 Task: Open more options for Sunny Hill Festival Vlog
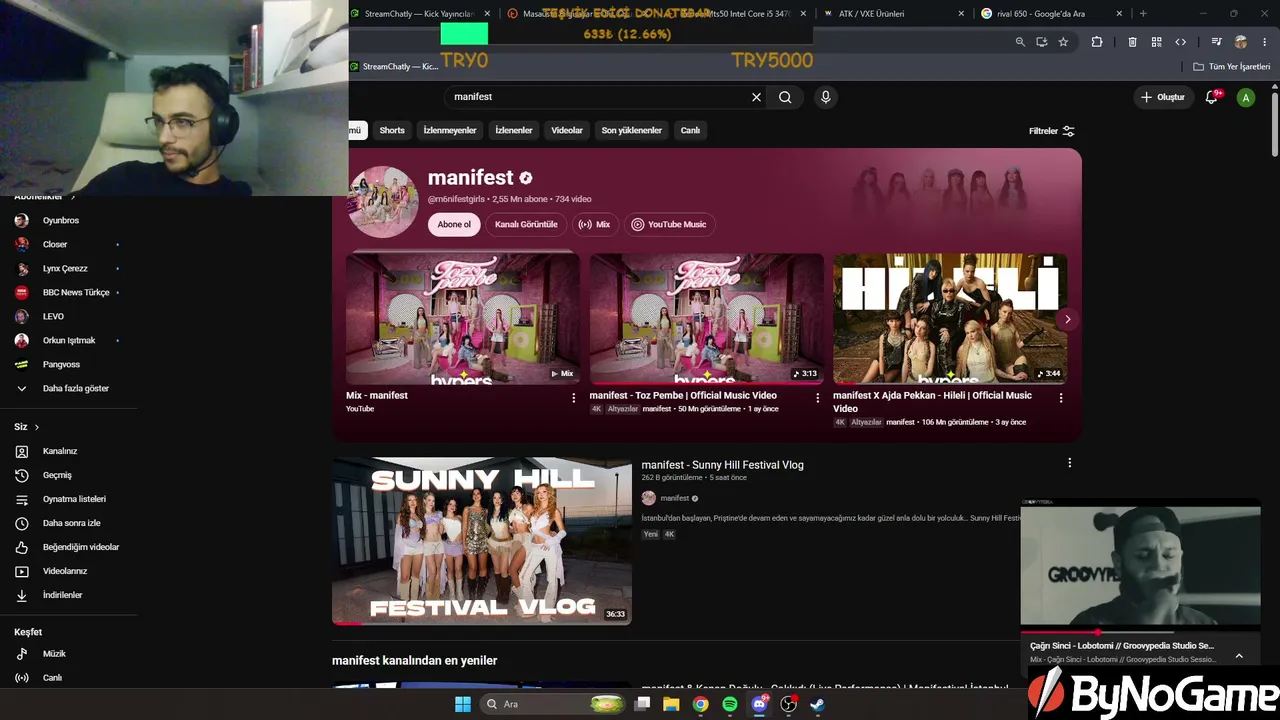1069,463
